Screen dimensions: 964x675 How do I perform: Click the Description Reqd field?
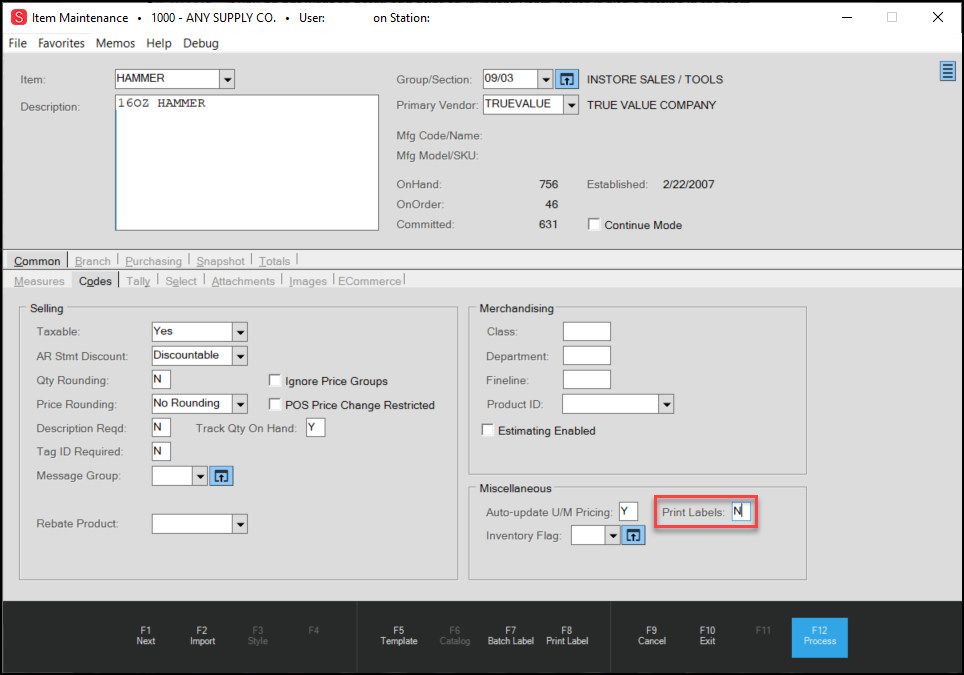pyautogui.click(x=161, y=427)
